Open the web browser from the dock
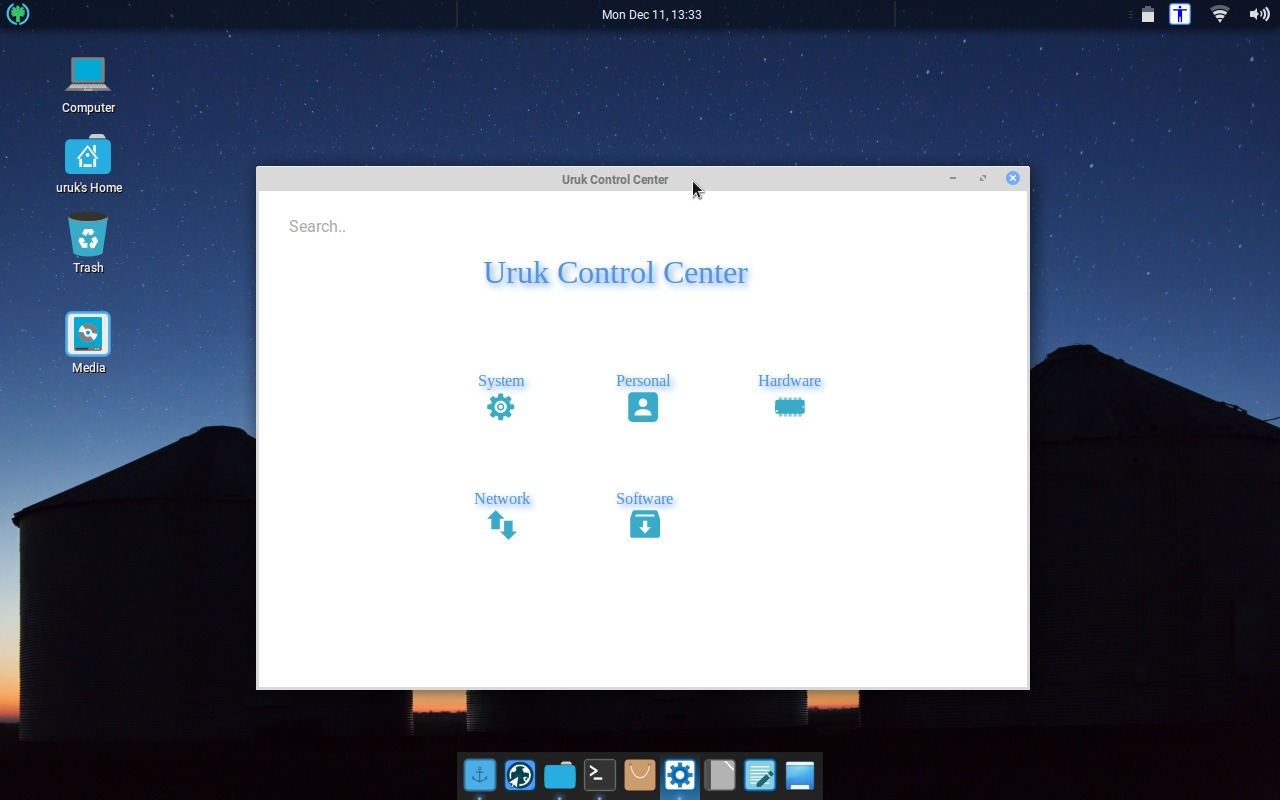The width and height of the screenshot is (1280, 800). click(x=519, y=774)
